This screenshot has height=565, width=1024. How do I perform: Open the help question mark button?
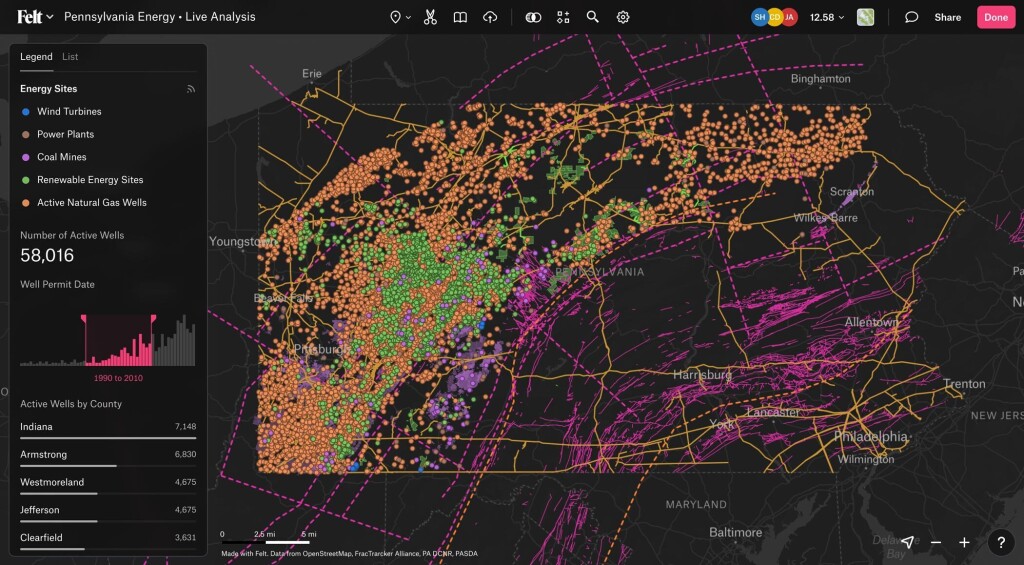[x=1000, y=542]
